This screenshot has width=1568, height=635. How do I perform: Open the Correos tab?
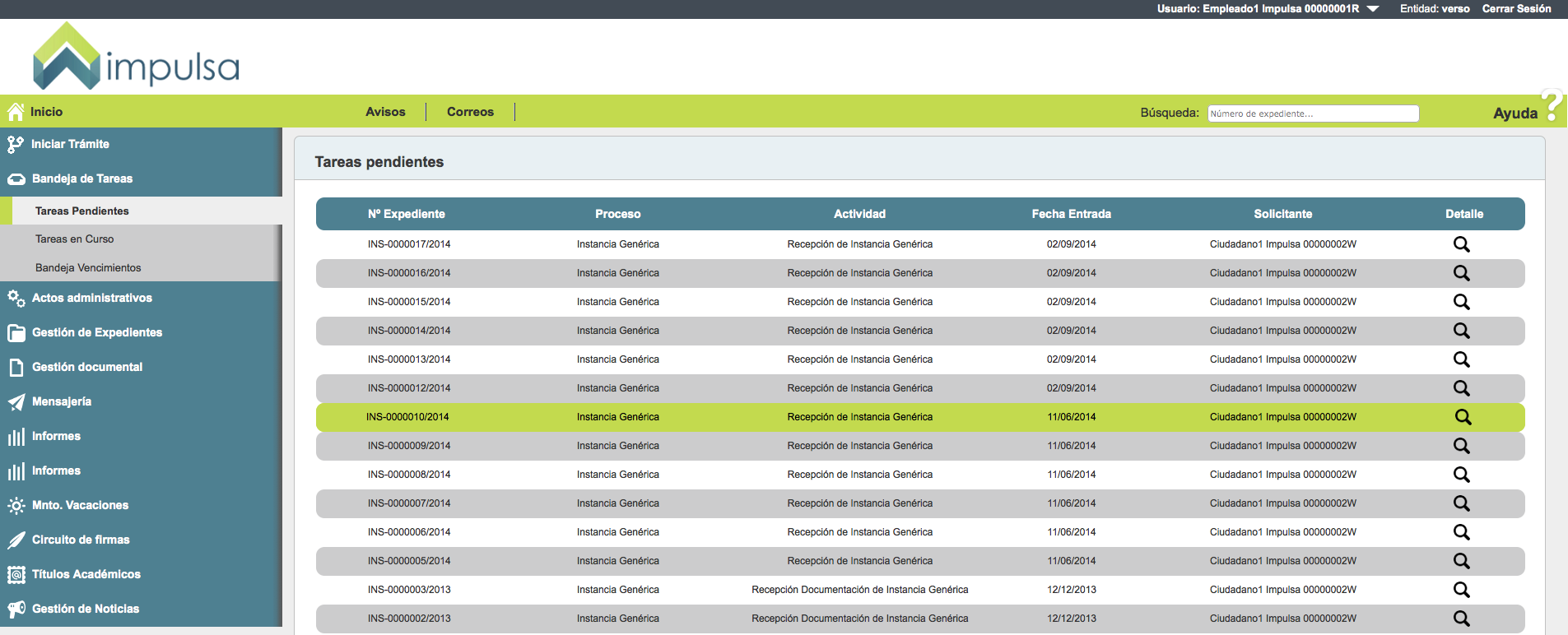[470, 112]
